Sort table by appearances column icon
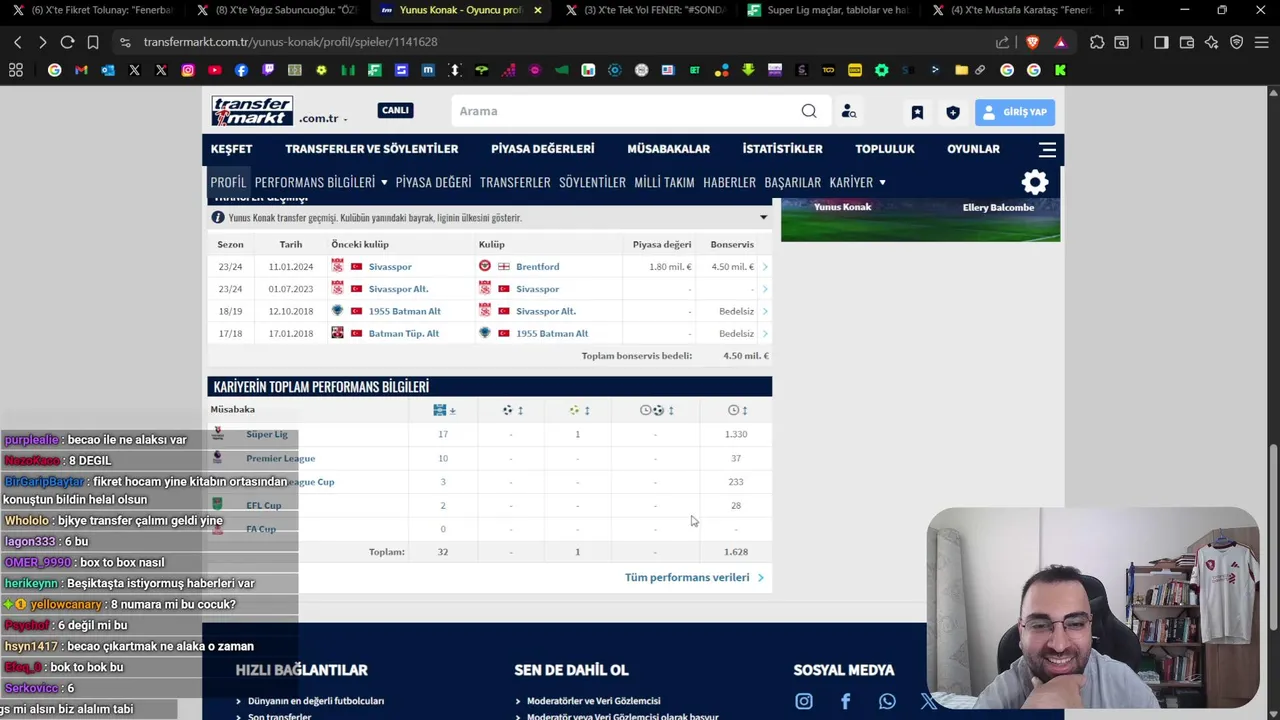The image size is (1280, 720). pyautogui.click(x=443, y=410)
